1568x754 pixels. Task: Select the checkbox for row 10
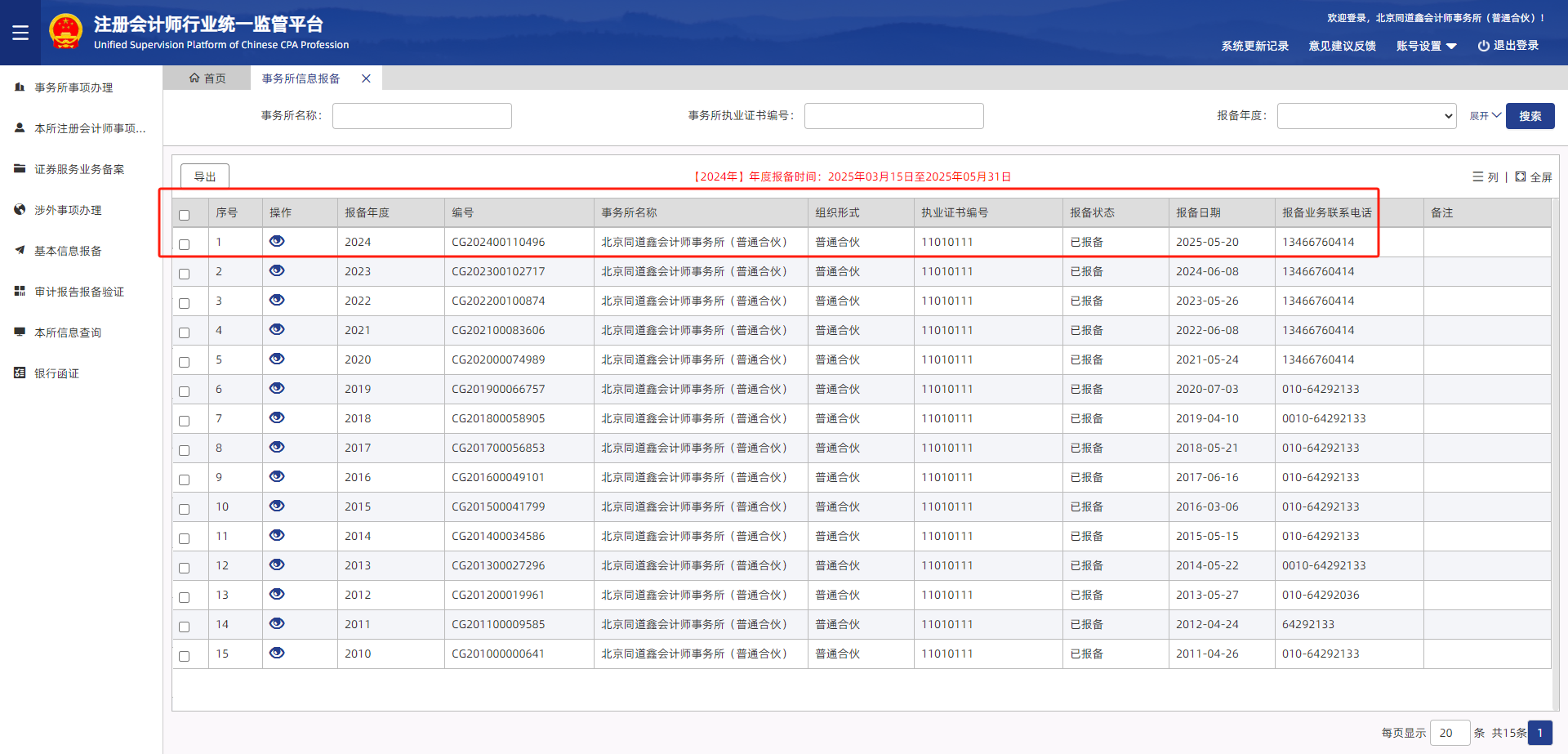[x=185, y=509]
